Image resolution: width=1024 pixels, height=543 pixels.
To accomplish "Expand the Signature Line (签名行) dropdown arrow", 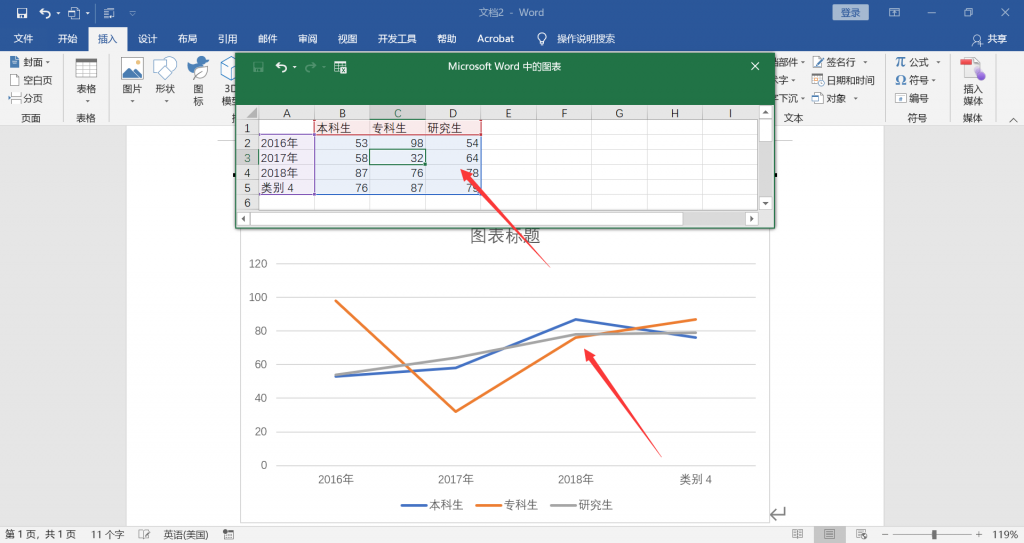I will (x=865, y=62).
